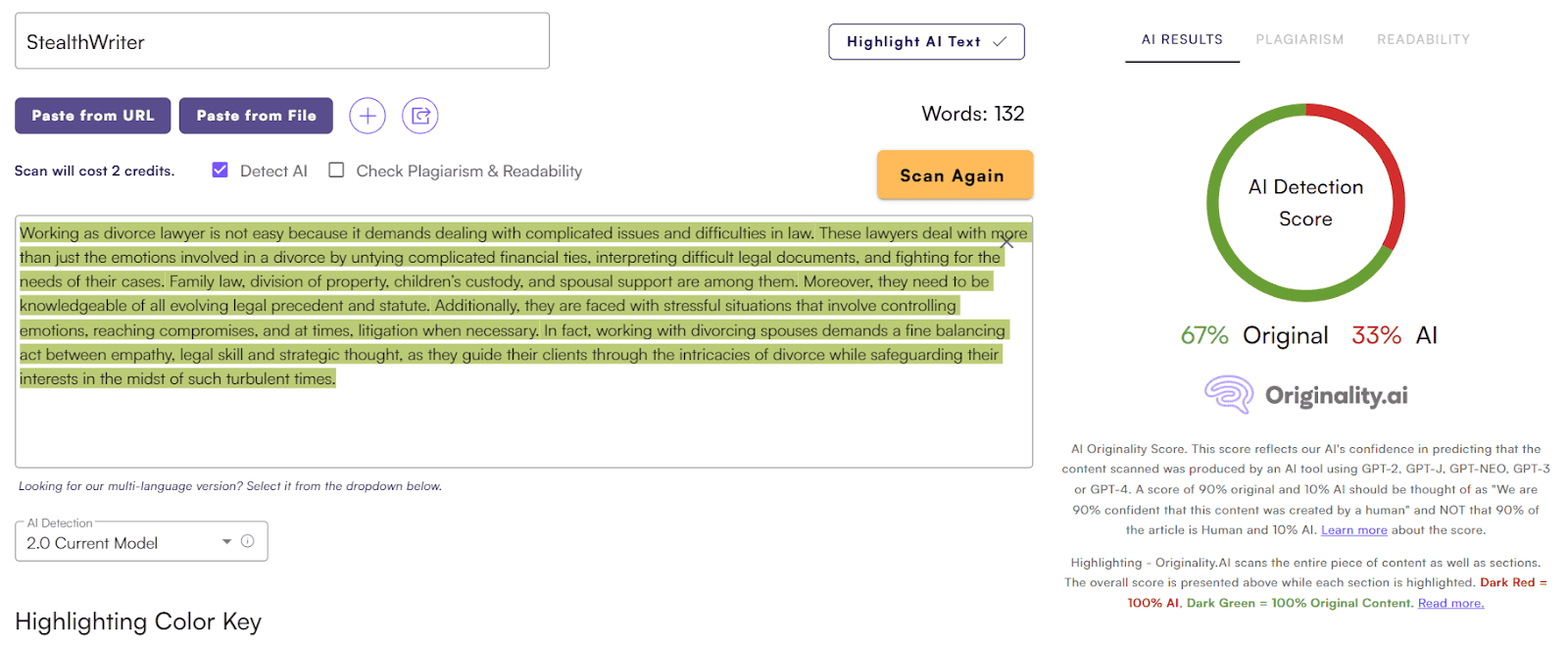This screenshot has width=1568, height=646.
Task: Switch to the Plagiarism tab
Action: 1299,40
